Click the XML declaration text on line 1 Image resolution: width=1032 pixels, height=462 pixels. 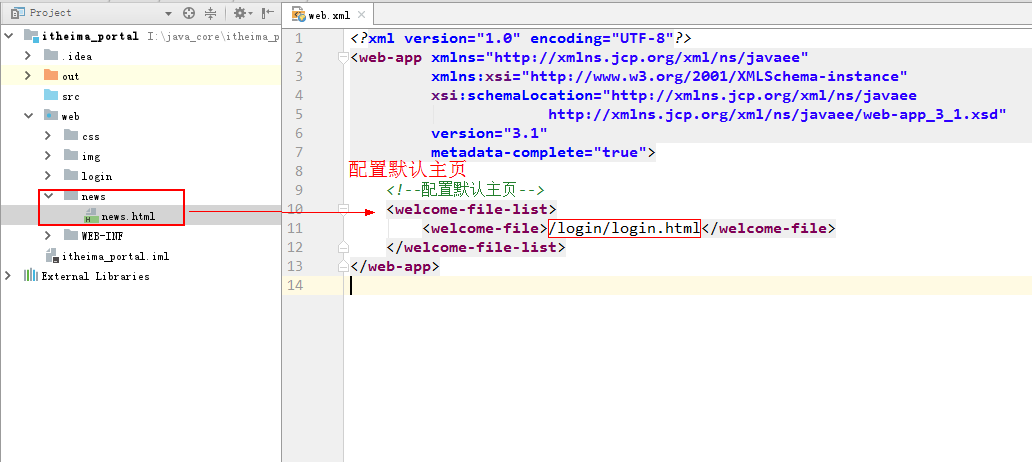pyautogui.click(x=521, y=38)
